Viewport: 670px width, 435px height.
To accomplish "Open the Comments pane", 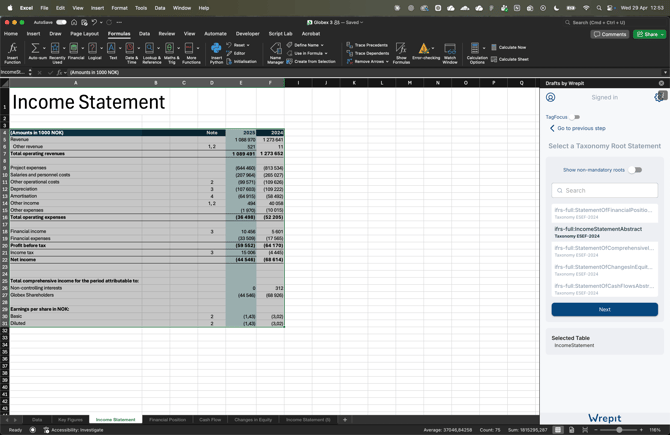I will (x=610, y=34).
